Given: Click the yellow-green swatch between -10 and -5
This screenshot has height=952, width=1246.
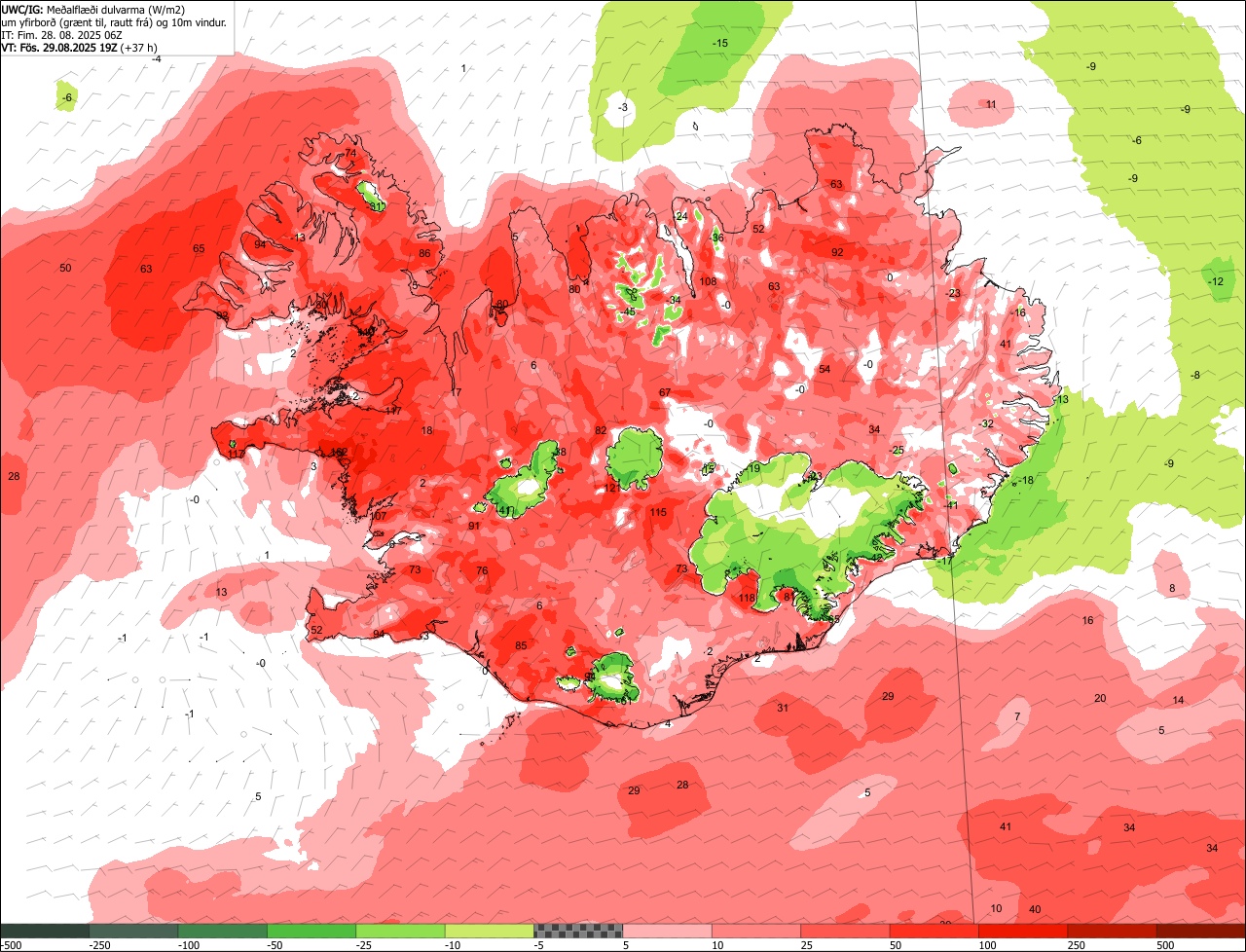Looking at the screenshot, I should (489, 931).
